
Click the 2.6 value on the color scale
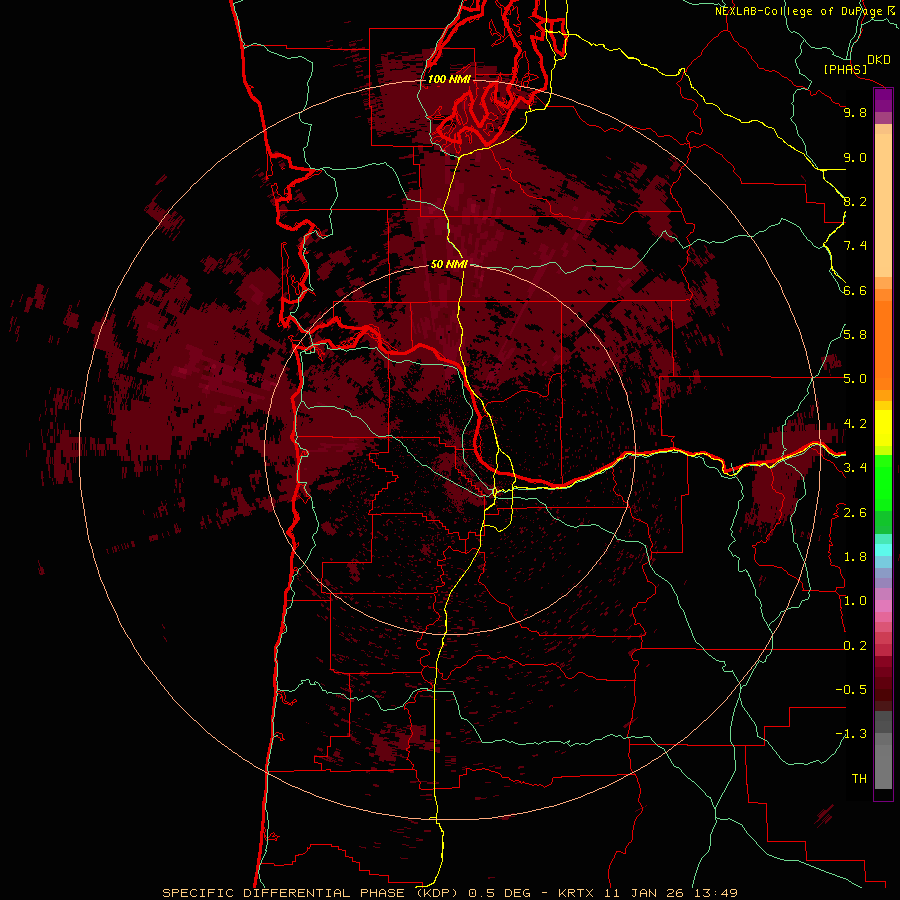click(855, 513)
